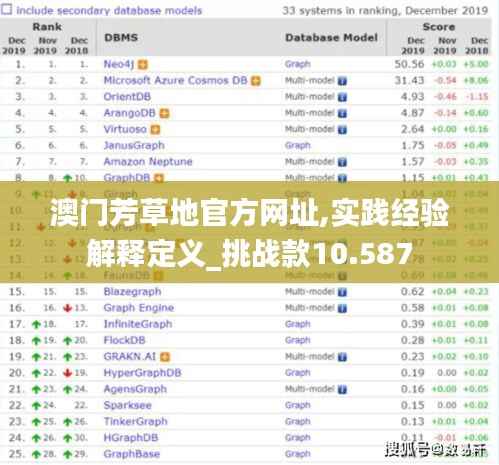
Task: Click the '33 systems in ranking, December 2019' text
Action: (385, 11)
